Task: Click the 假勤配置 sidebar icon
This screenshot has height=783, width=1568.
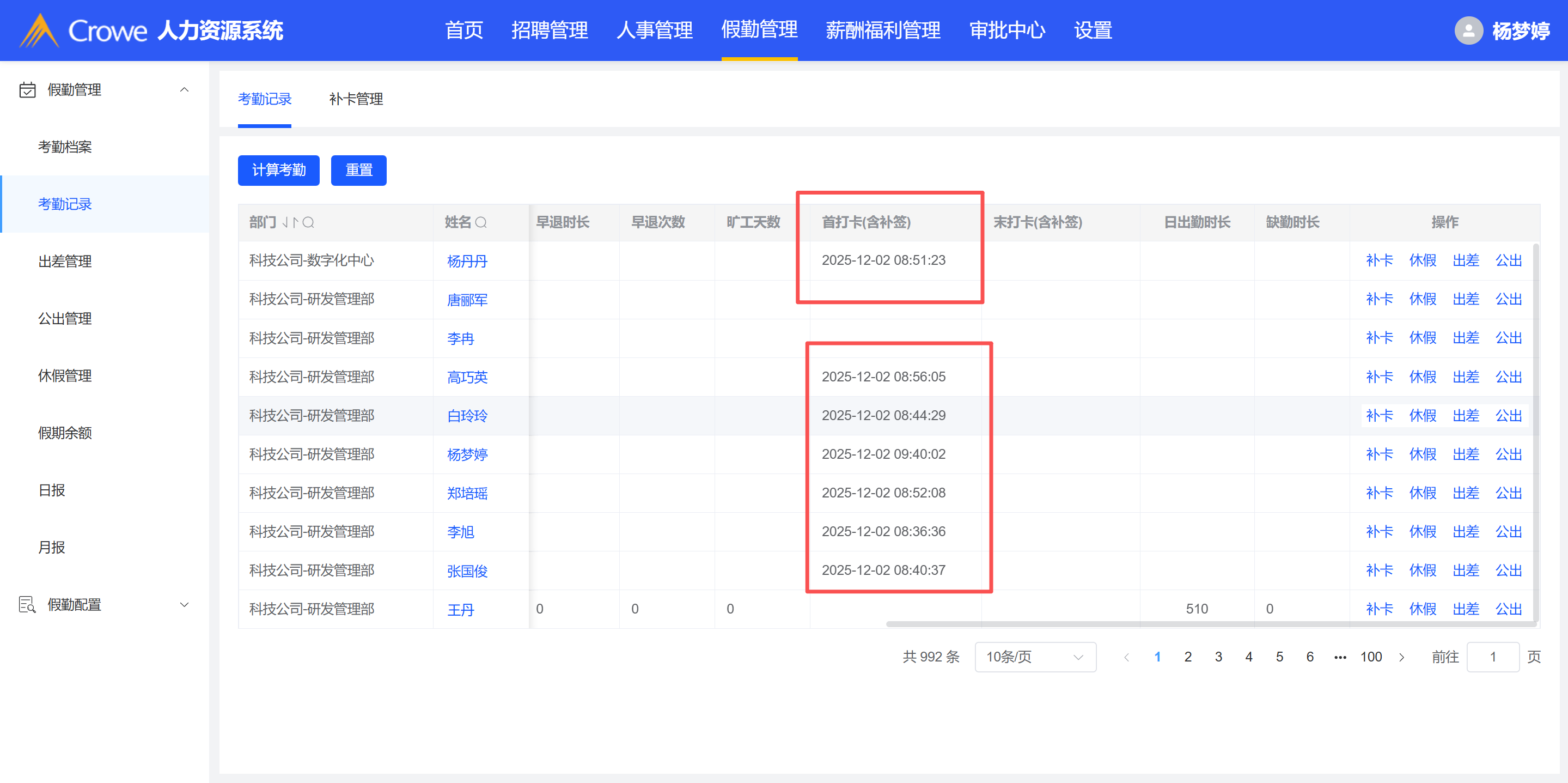Action: tap(27, 605)
